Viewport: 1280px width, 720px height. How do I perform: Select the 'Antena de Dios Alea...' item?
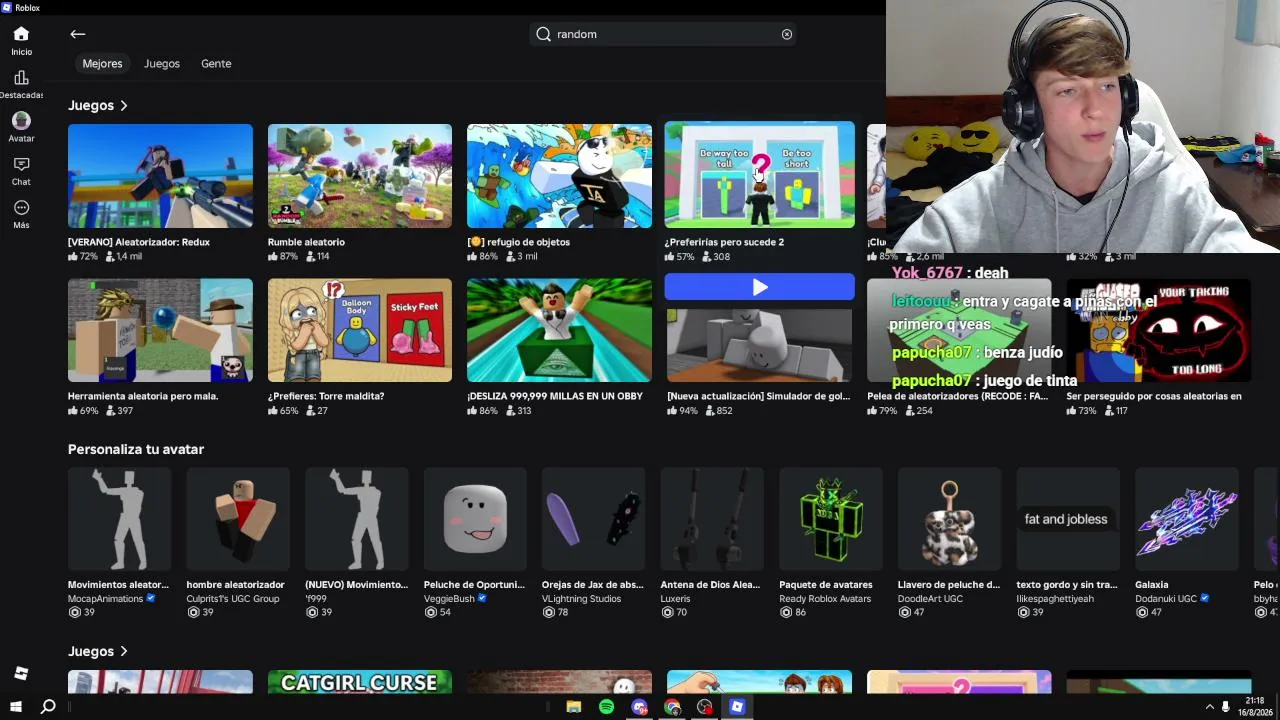pyautogui.click(x=712, y=520)
